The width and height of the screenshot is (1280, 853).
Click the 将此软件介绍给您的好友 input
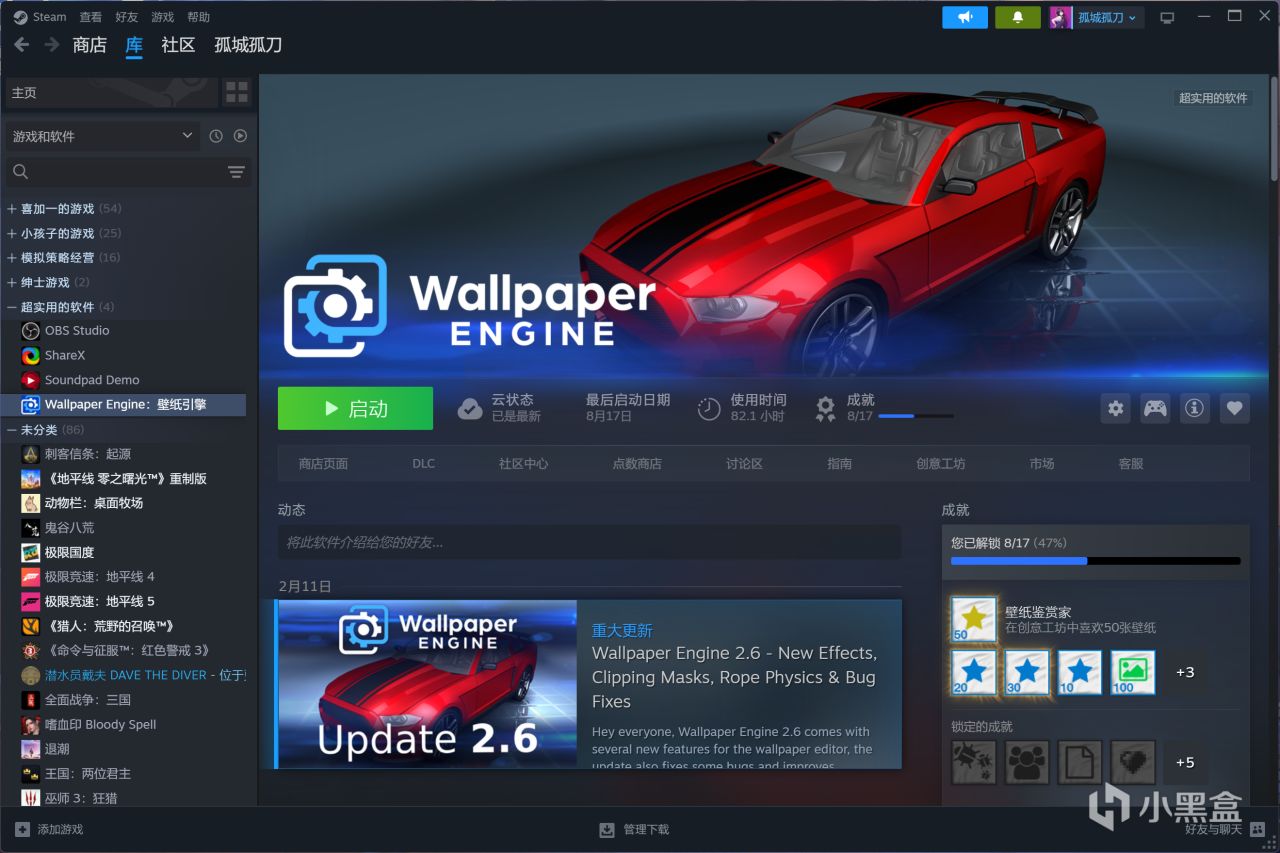(589, 542)
